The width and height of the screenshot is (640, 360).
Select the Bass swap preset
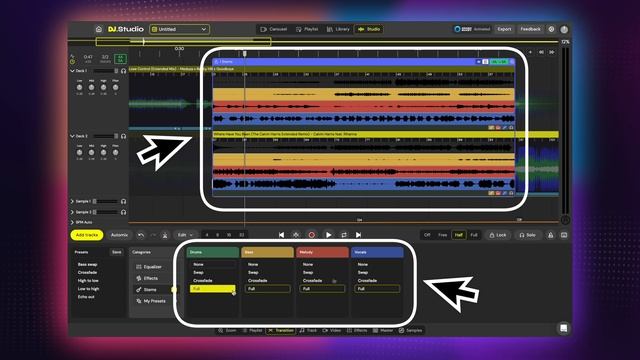click(x=87, y=264)
